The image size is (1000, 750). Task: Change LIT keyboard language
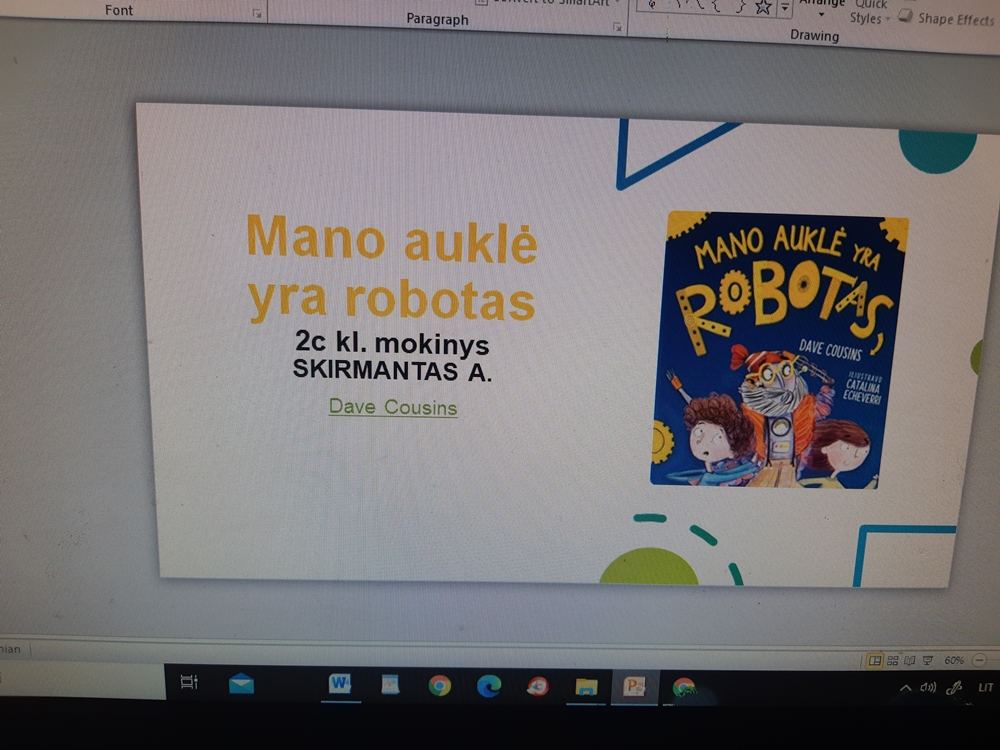pos(985,687)
